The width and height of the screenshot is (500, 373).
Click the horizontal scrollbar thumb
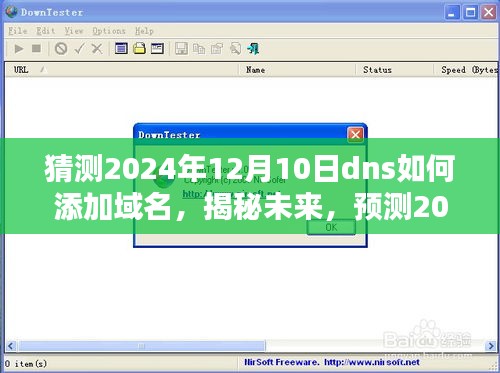[142, 346]
